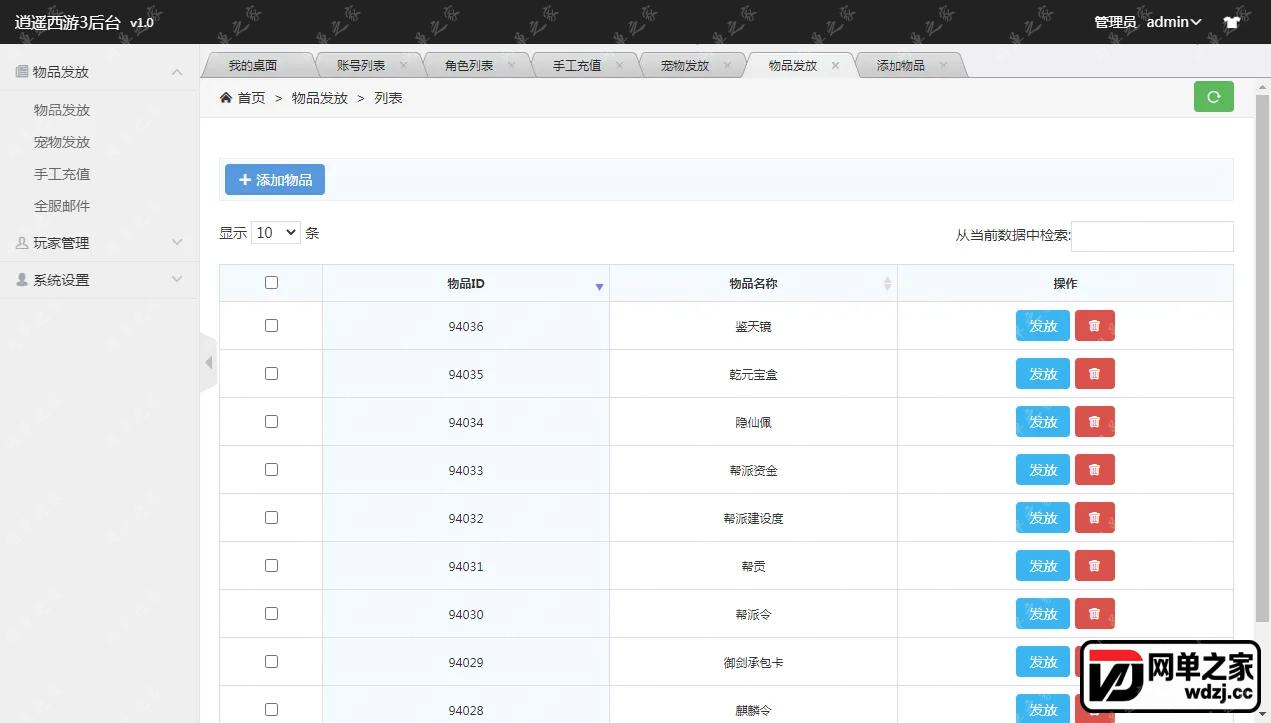1271x723 pixels.
Task: Check the box for item 94034
Action: [271, 422]
